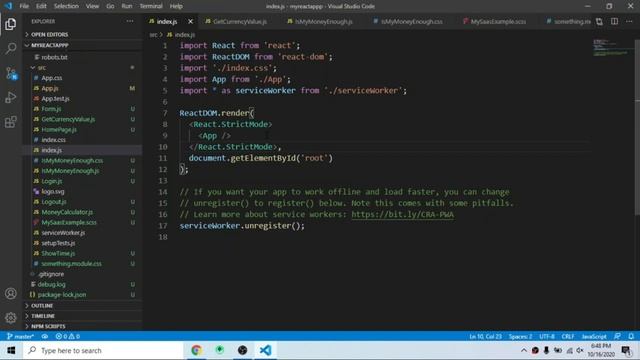Change end of line sequence CRLF
The width and height of the screenshot is (640, 360).
[568, 336]
